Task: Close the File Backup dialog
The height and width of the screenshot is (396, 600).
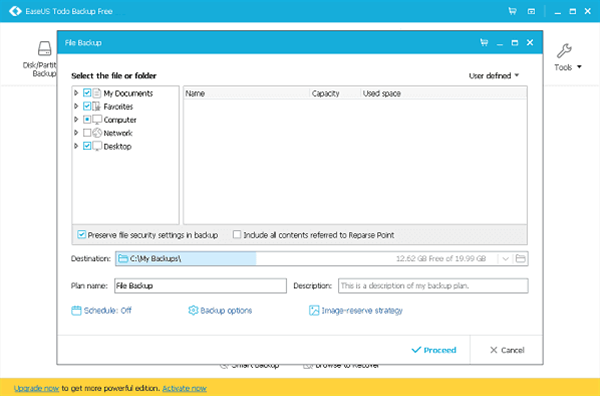Action: 530,42
